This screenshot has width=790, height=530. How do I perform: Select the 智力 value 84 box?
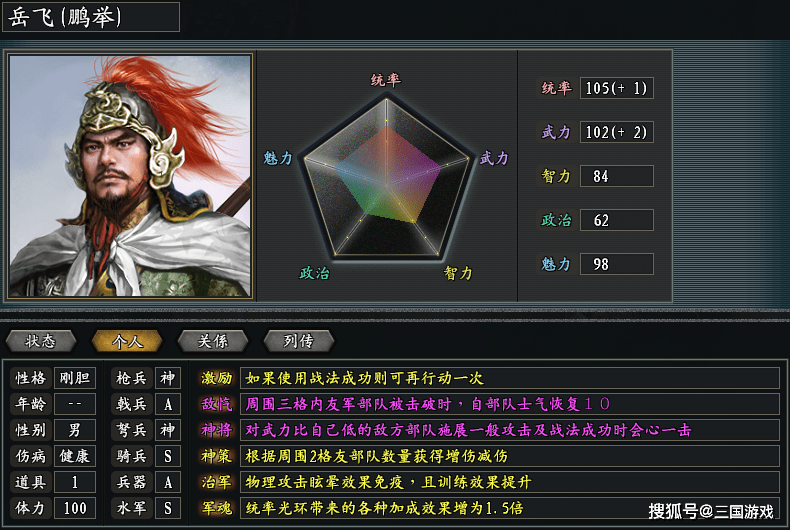(x=617, y=176)
